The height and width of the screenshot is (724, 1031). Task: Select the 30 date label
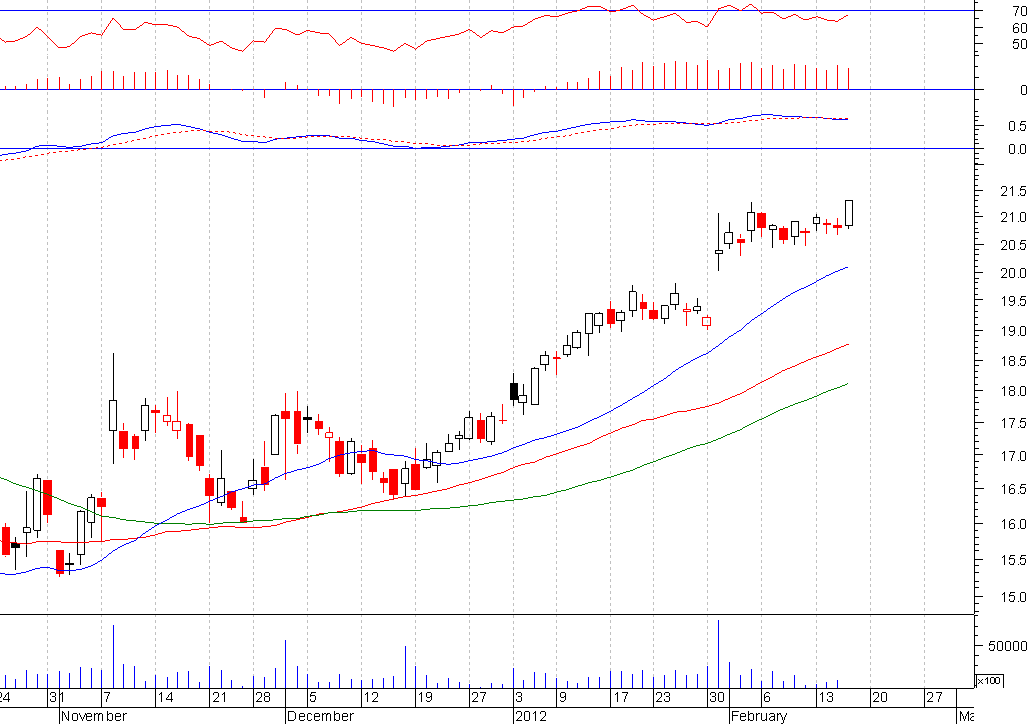(717, 697)
